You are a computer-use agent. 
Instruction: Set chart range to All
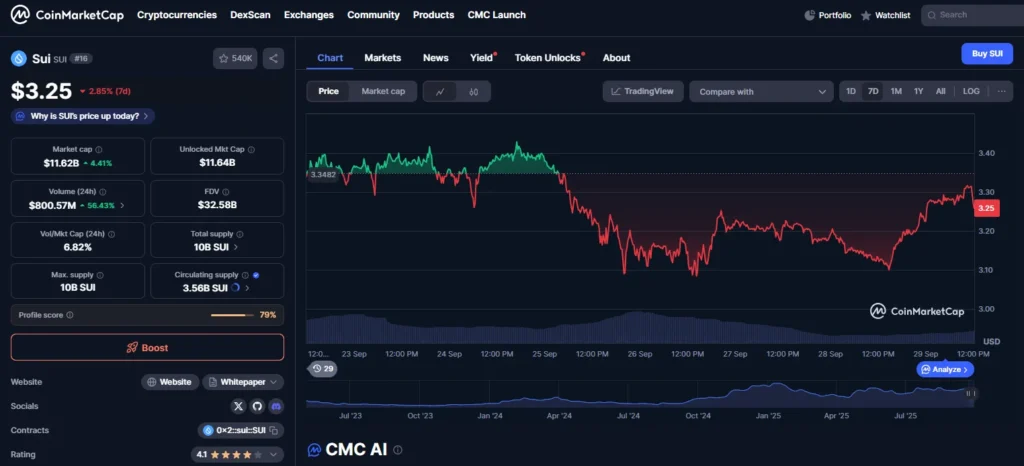tap(940, 91)
